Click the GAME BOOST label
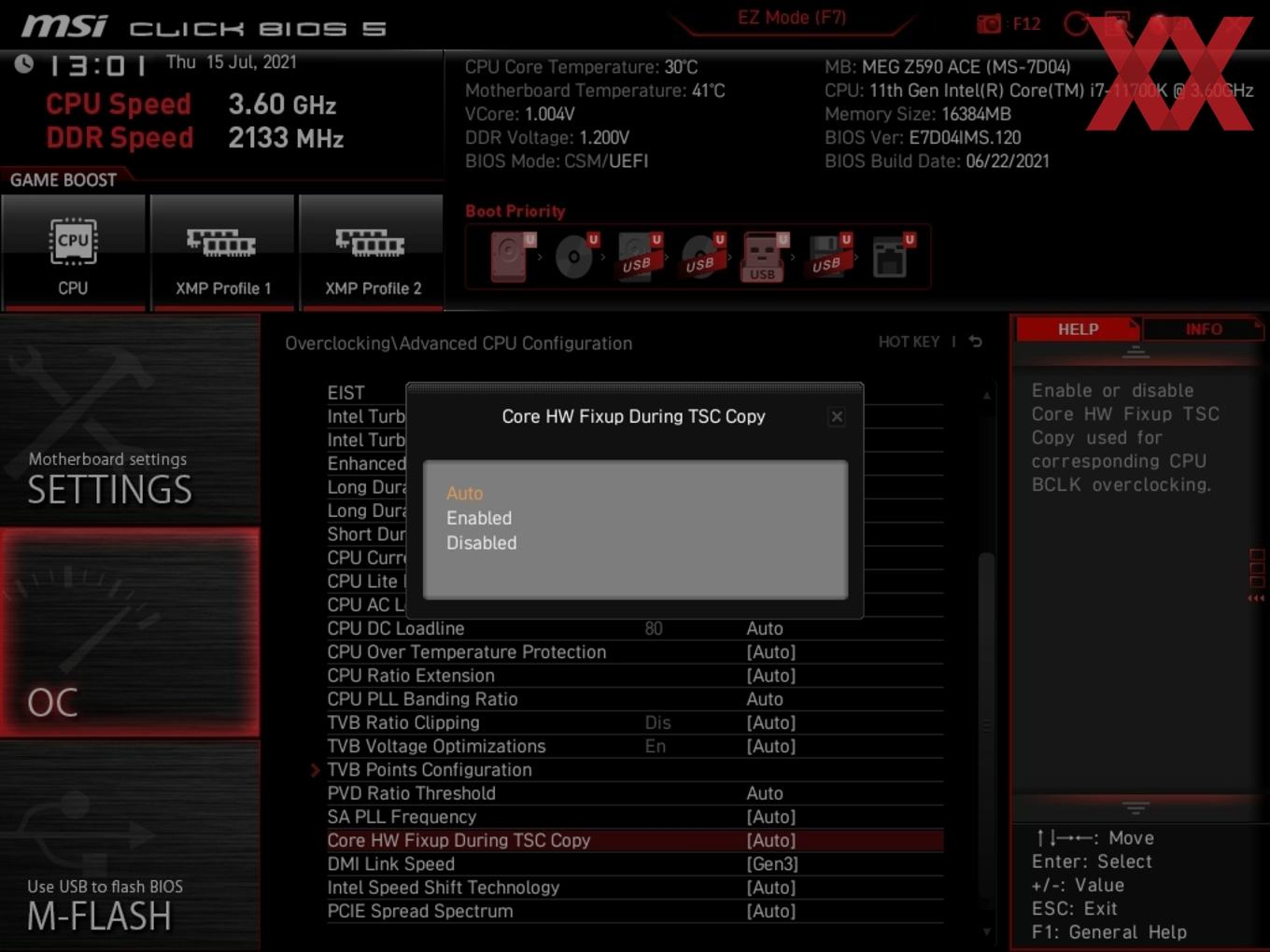This screenshot has height=952, width=1270. tap(63, 180)
